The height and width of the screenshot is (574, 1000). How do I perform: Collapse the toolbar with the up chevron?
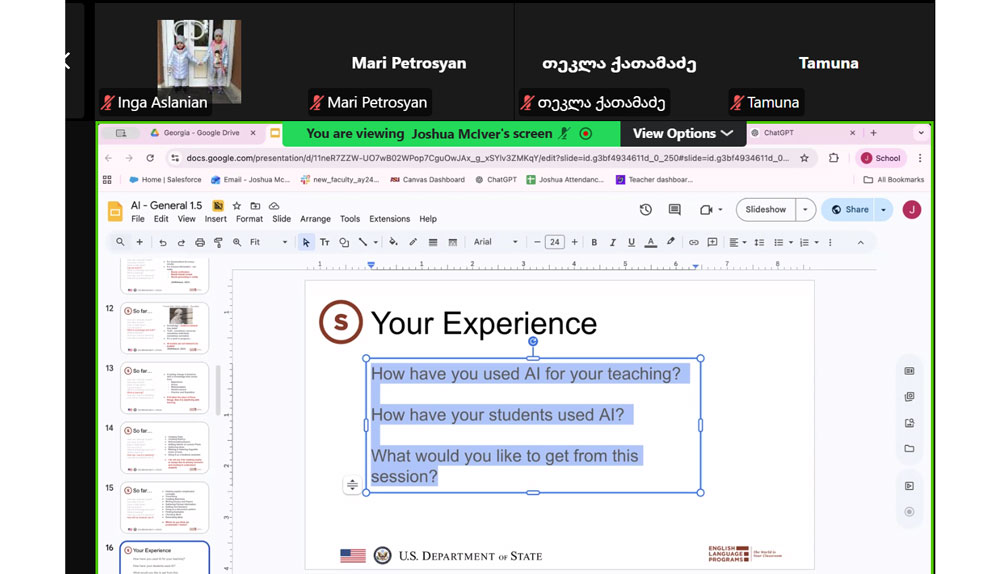tap(860, 242)
